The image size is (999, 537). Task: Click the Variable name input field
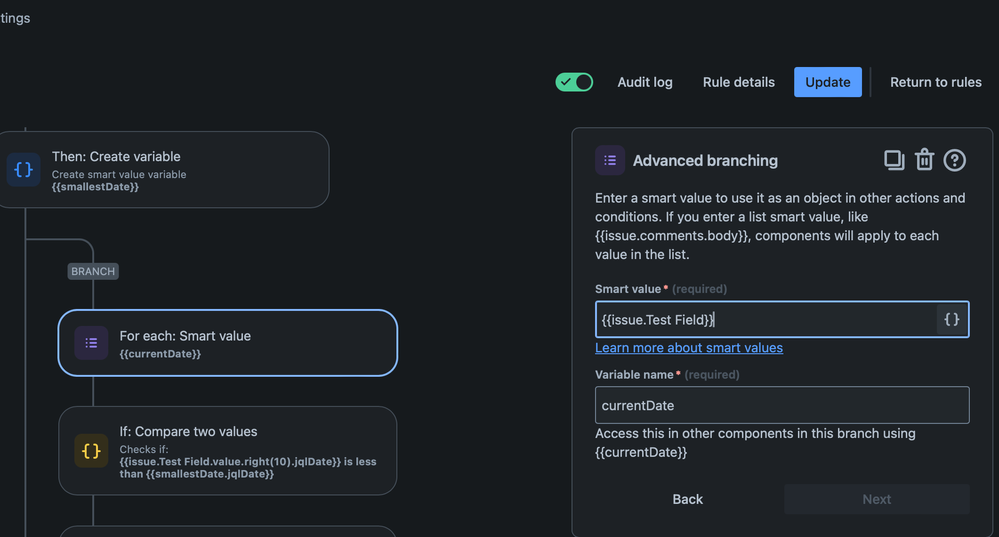click(782, 405)
